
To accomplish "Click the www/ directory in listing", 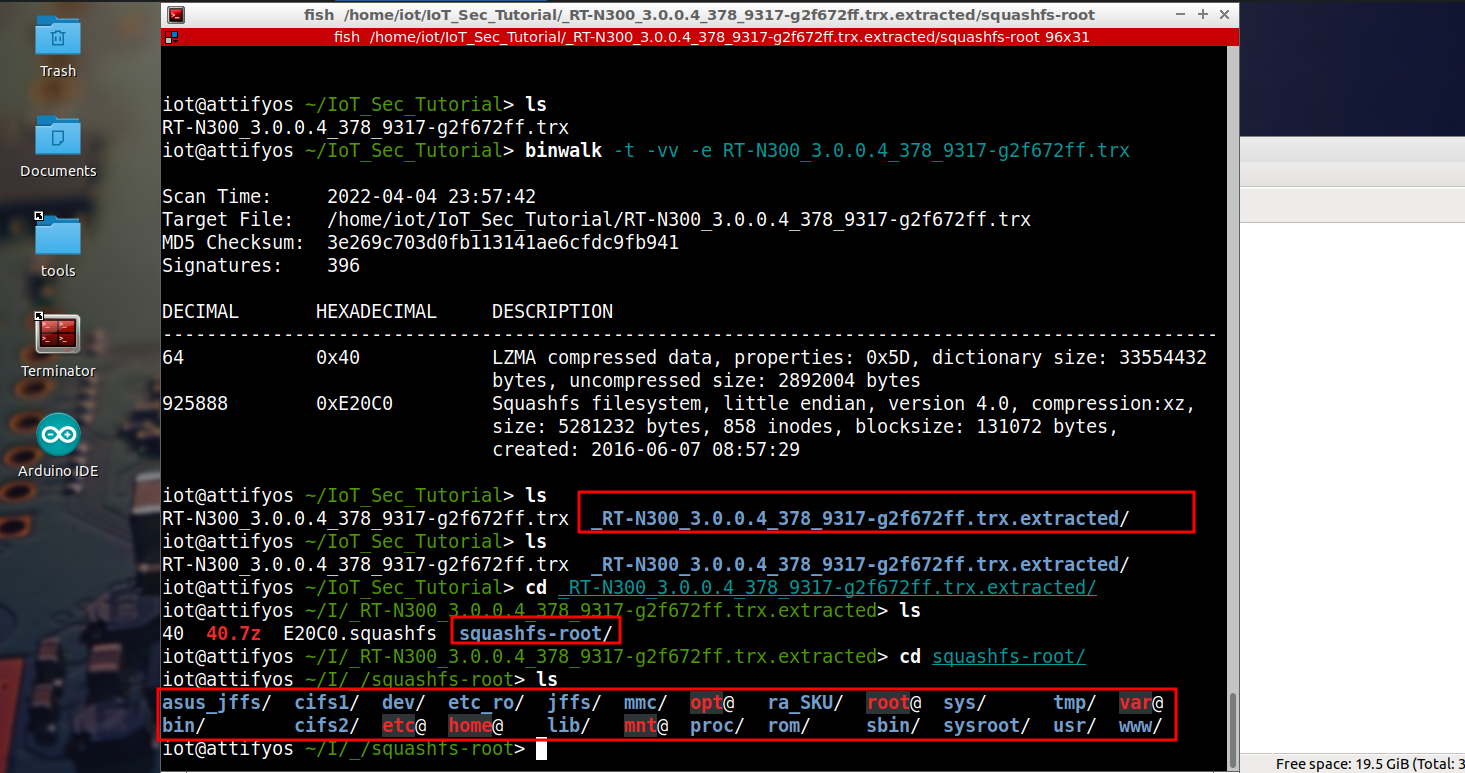I will pos(1139,726).
